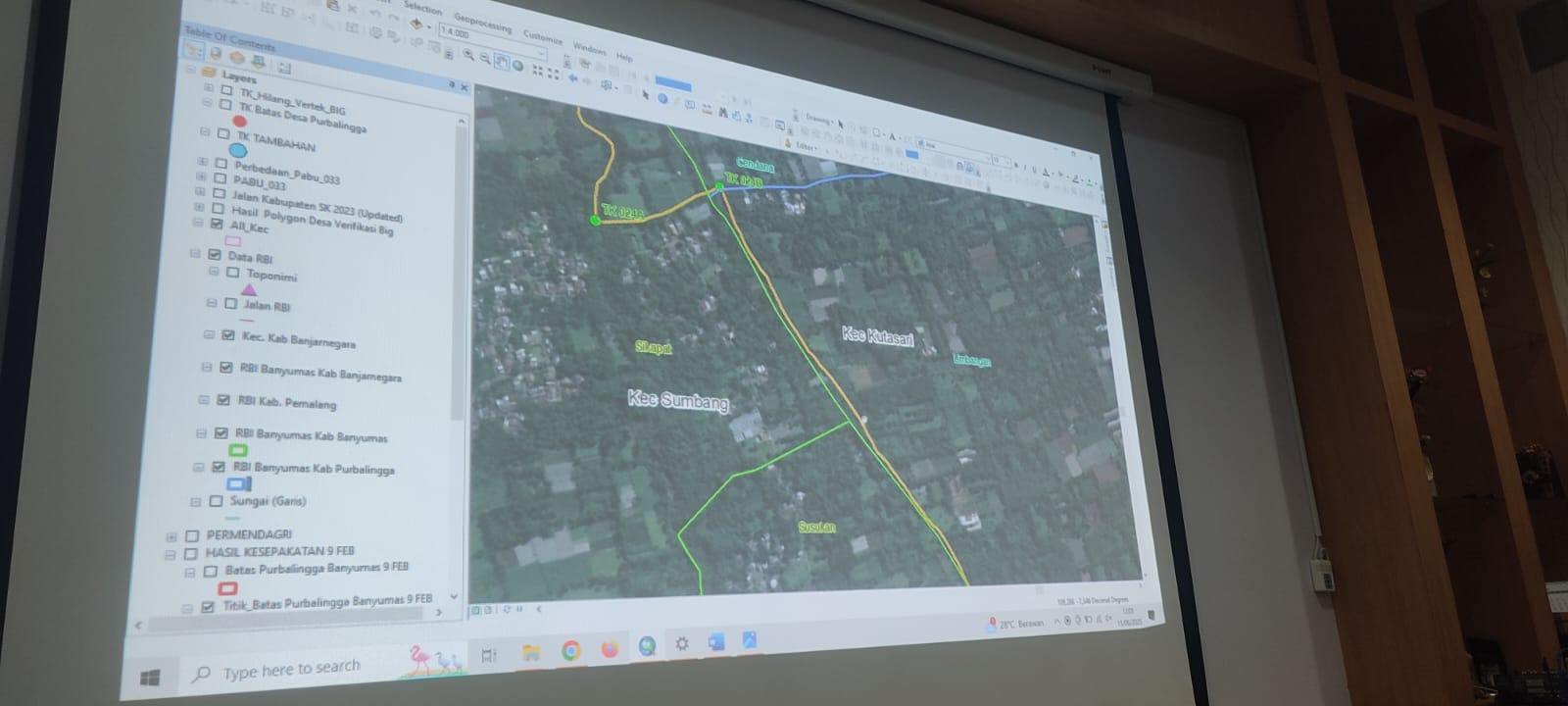Open Google Chrome from taskbar

click(570, 651)
